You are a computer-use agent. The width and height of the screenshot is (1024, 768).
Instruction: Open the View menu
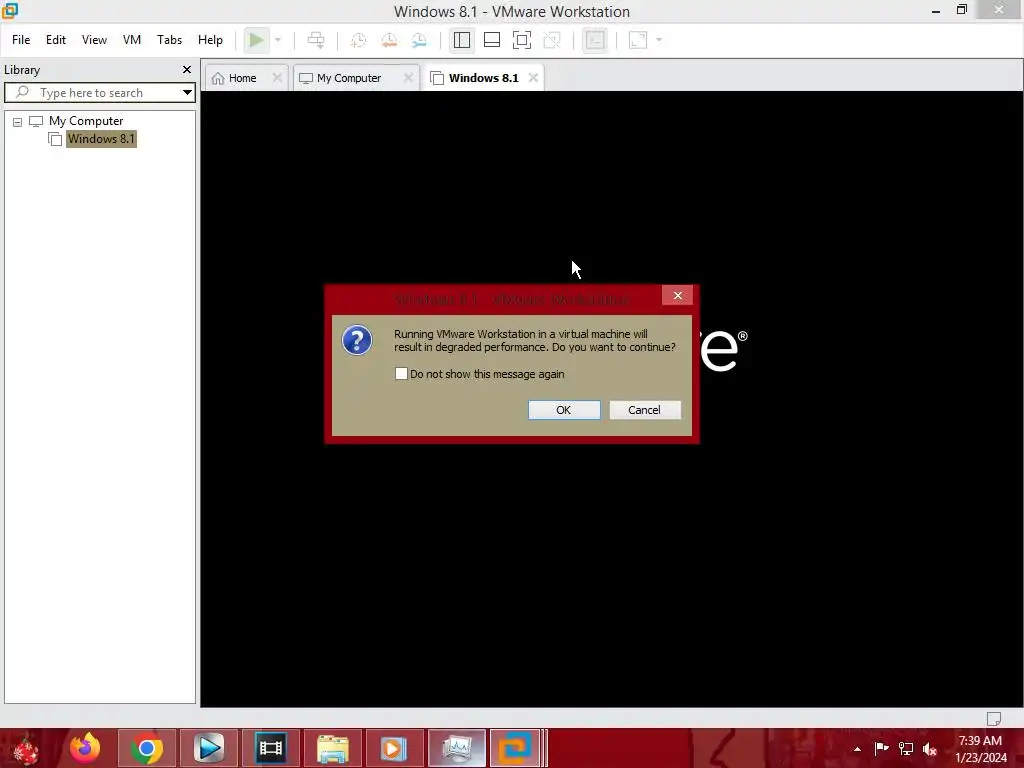point(94,40)
